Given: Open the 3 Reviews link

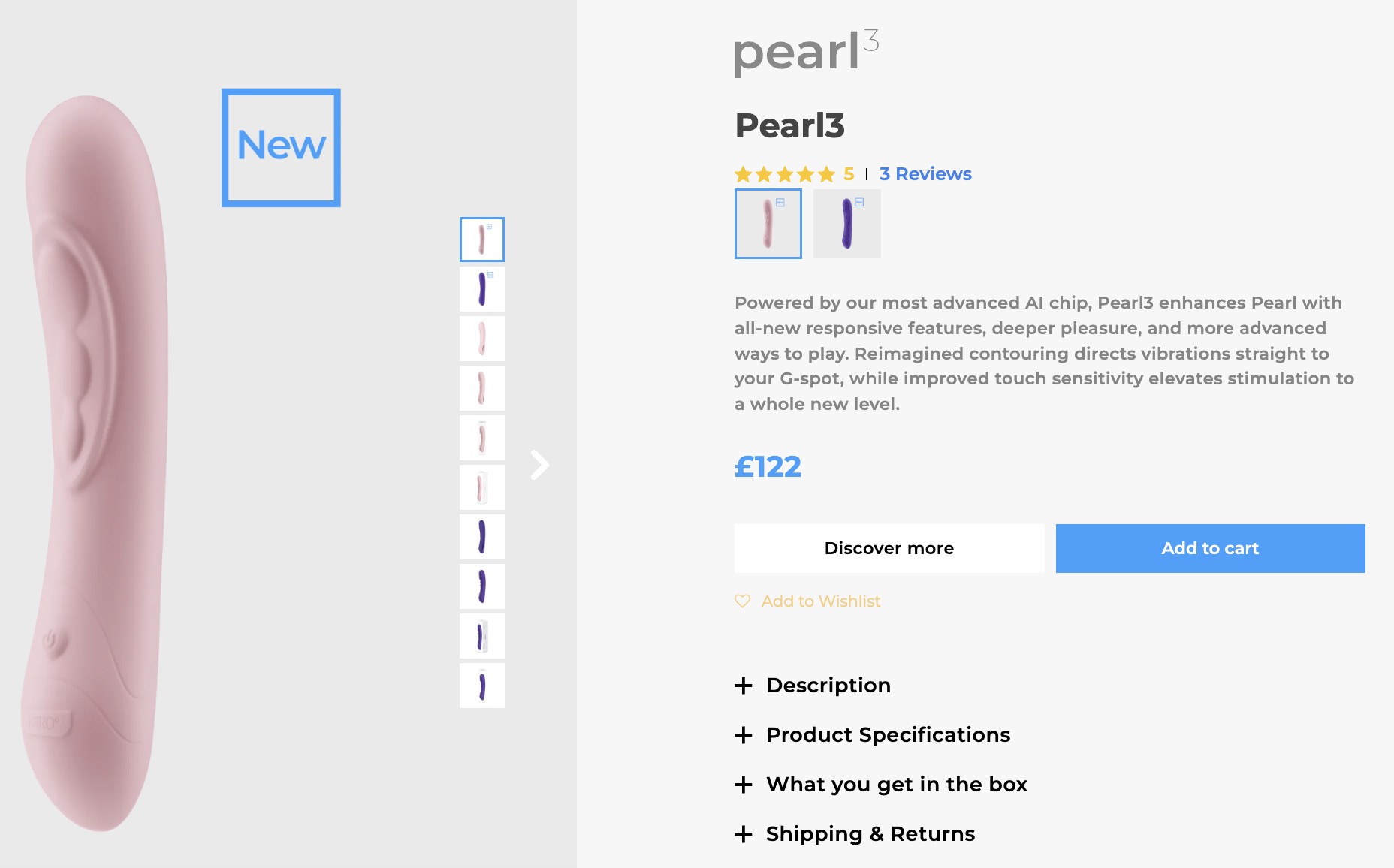Looking at the screenshot, I should pyautogui.click(x=925, y=174).
